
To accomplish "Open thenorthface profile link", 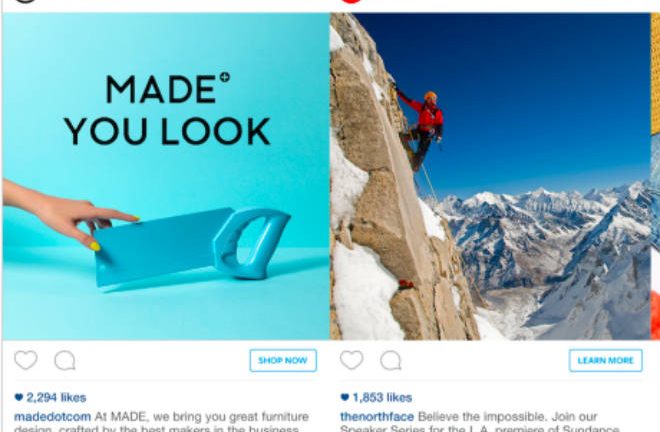I will point(377,417).
